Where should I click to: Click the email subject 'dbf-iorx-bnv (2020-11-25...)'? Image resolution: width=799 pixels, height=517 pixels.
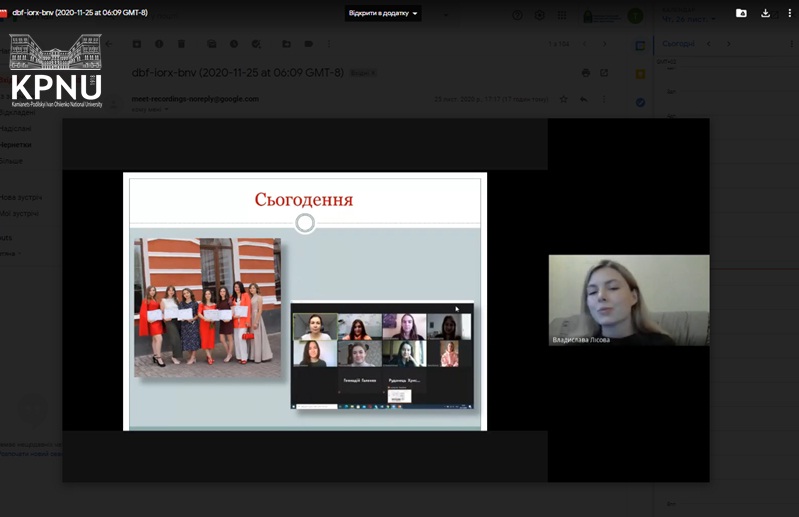(238, 73)
